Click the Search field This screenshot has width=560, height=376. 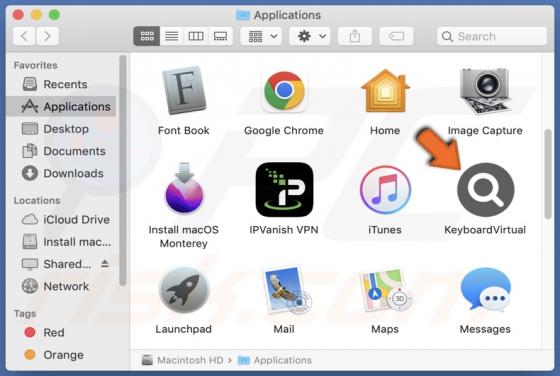point(492,36)
